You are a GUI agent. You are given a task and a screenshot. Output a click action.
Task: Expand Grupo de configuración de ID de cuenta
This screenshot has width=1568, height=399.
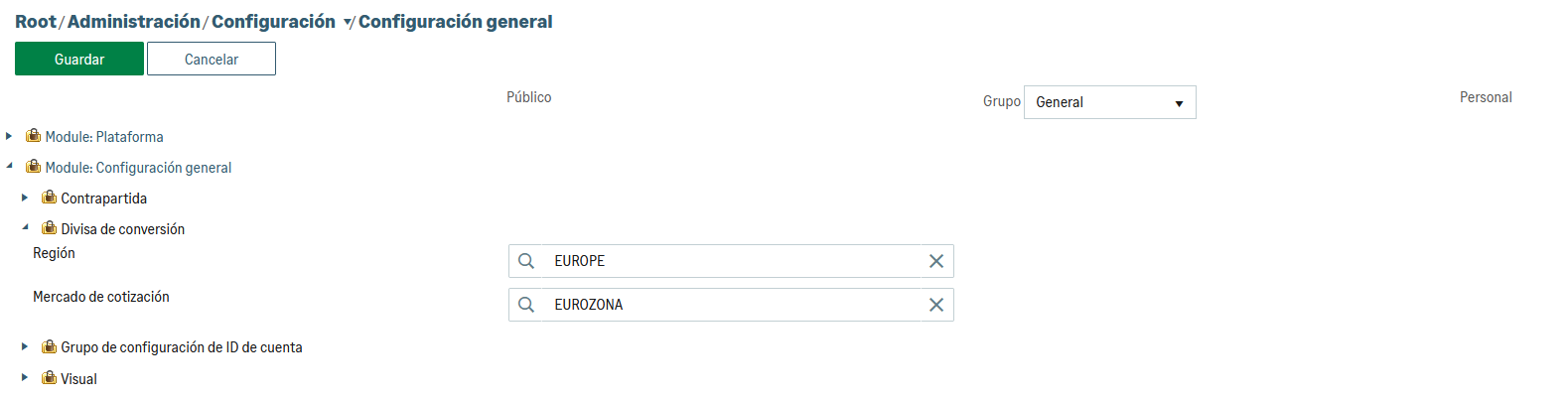(x=25, y=346)
